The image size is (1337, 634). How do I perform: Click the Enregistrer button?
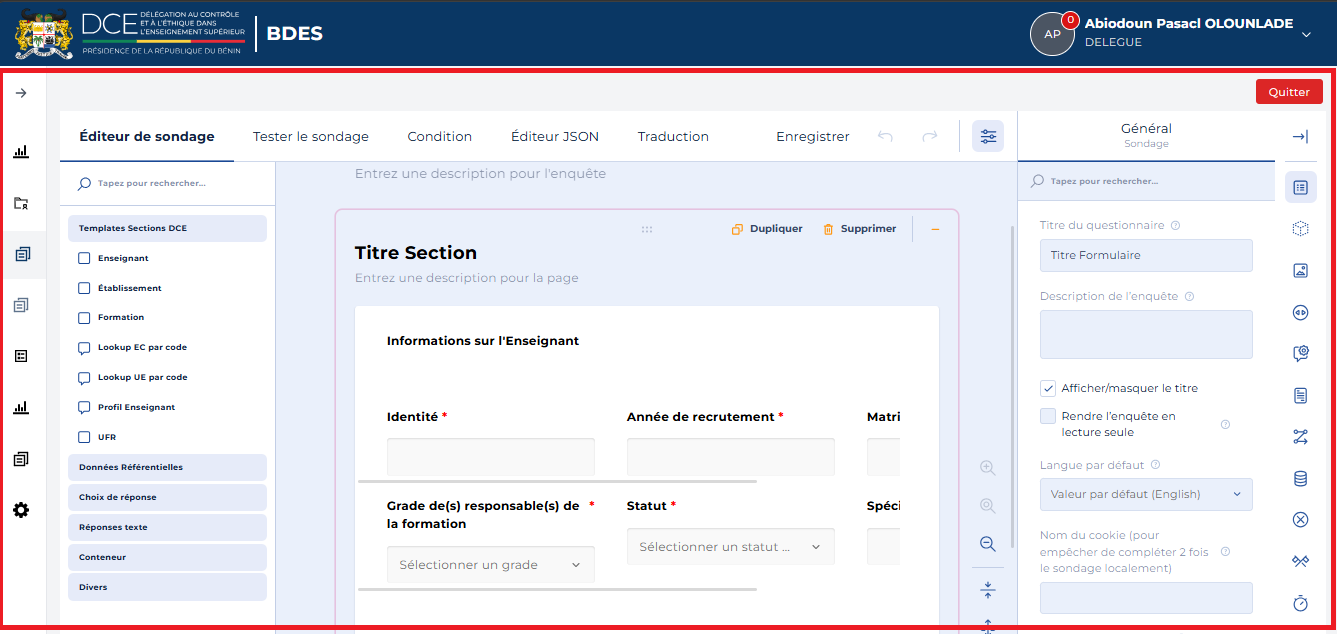point(813,137)
